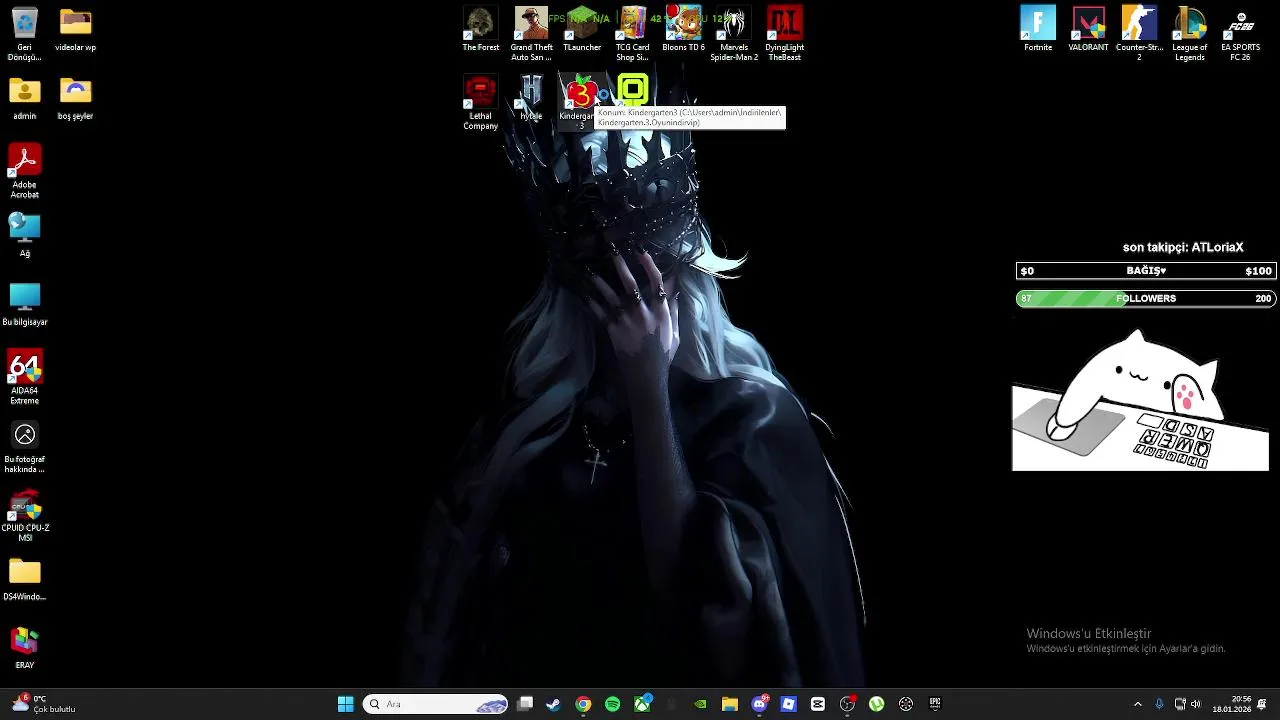Click the Ara taskbar search box
The width and height of the screenshot is (1280, 720).
coord(436,704)
